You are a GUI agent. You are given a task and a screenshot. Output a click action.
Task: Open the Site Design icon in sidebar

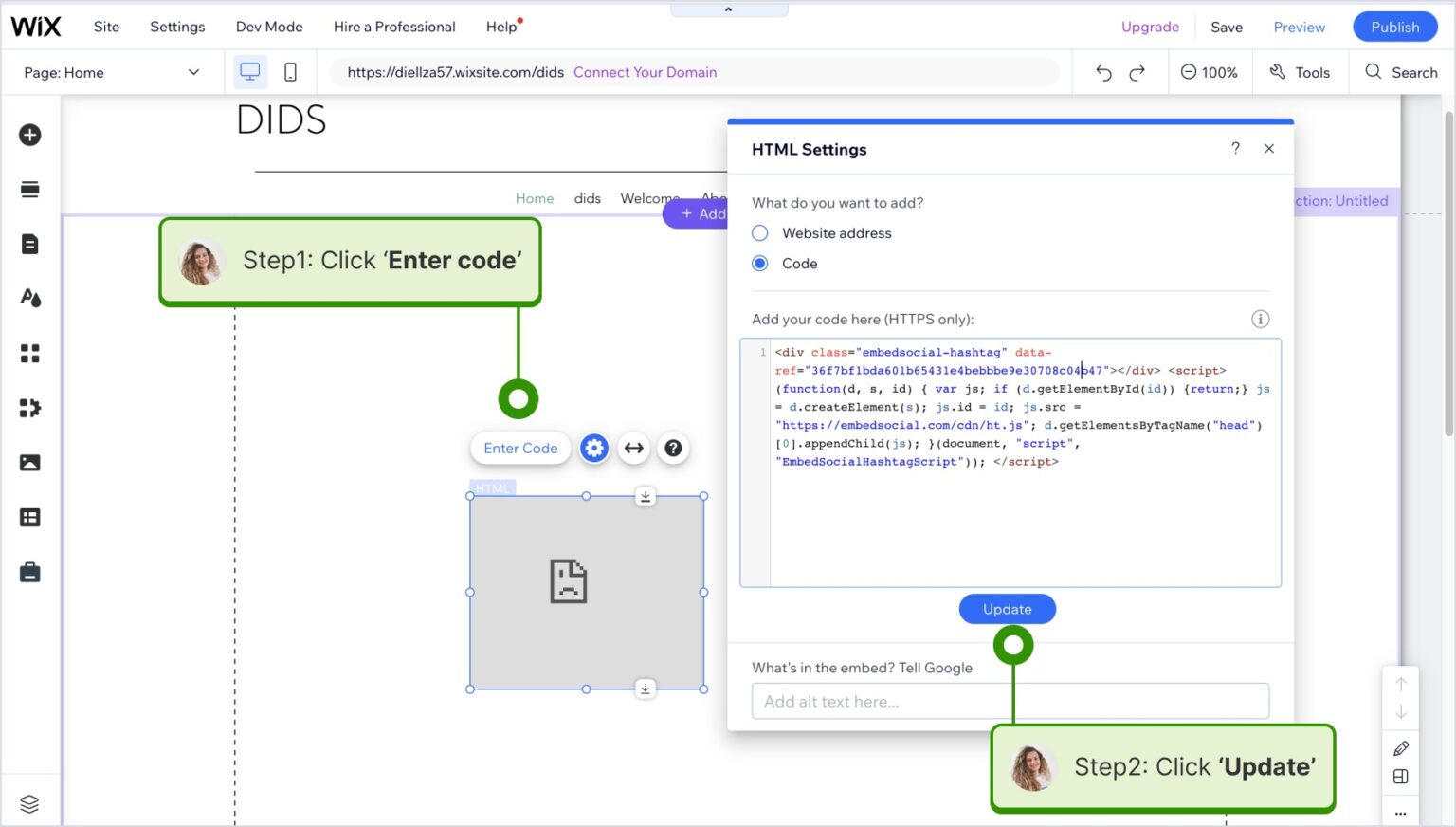coord(30,298)
